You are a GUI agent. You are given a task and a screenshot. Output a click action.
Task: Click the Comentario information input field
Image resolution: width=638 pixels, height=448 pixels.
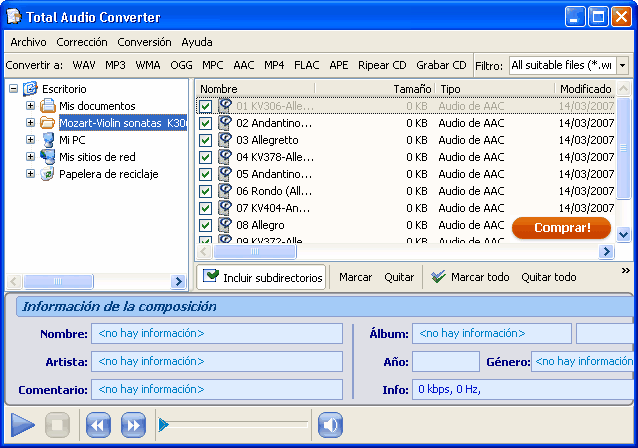217,389
